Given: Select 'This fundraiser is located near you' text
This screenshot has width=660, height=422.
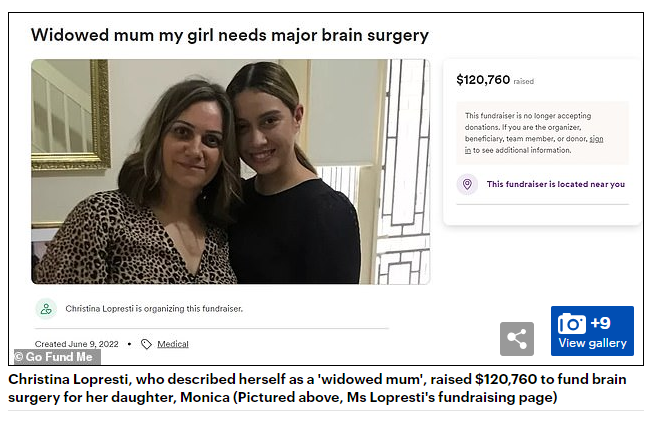Looking at the screenshot, I should click(x=555, y=184).
